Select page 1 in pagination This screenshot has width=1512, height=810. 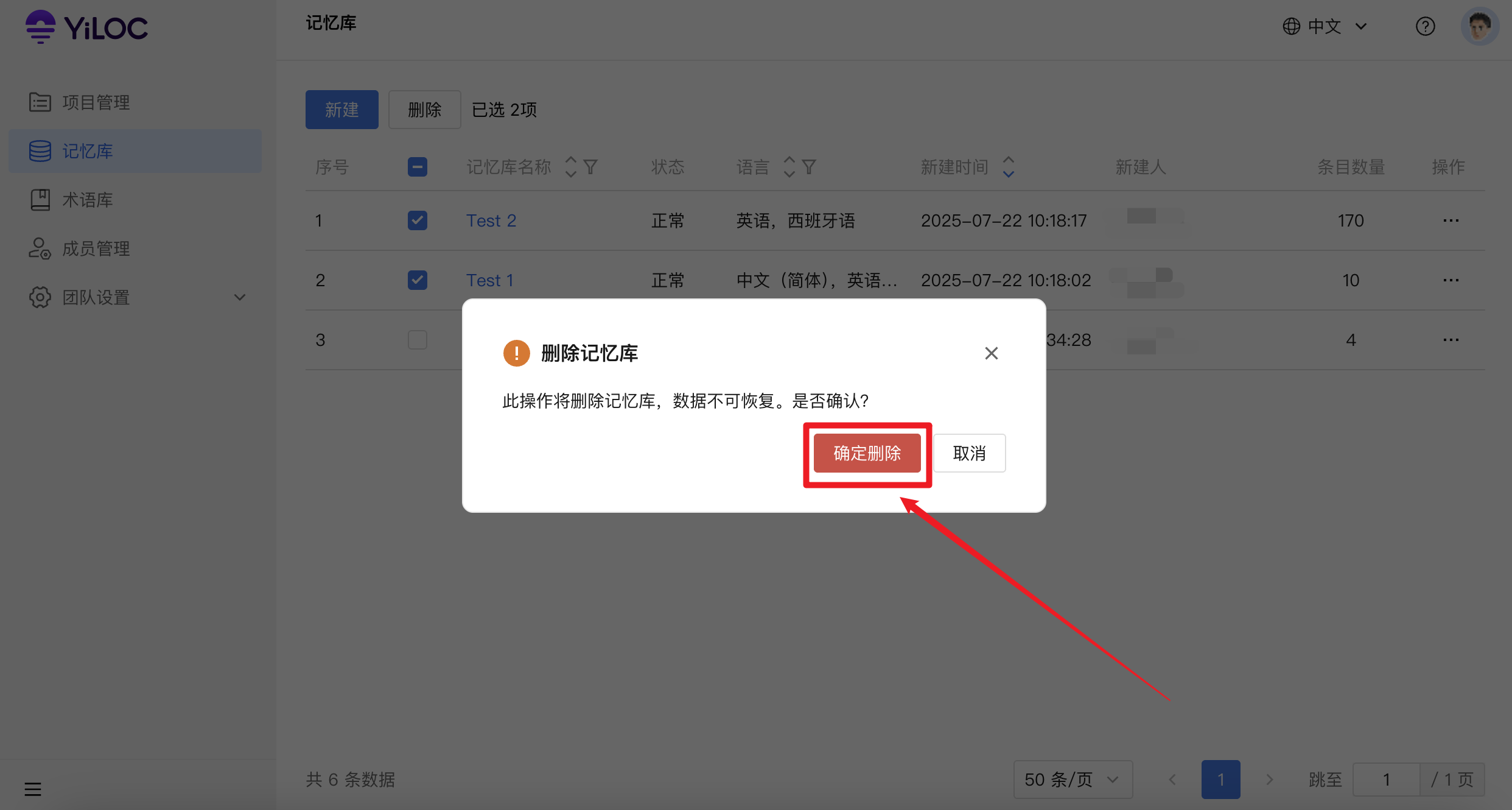tap(1221, 780)
